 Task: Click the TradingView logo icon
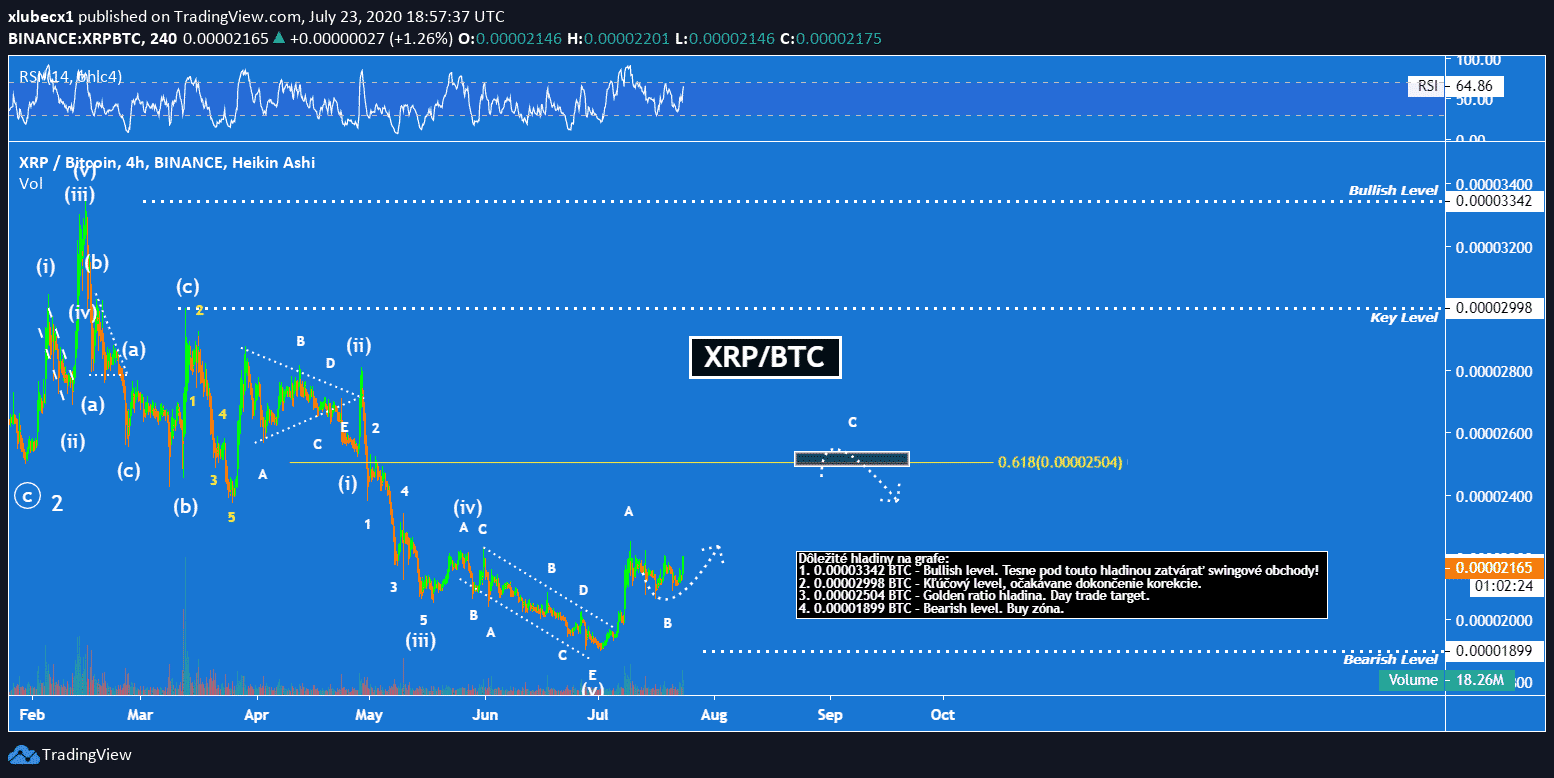(23, 755)
